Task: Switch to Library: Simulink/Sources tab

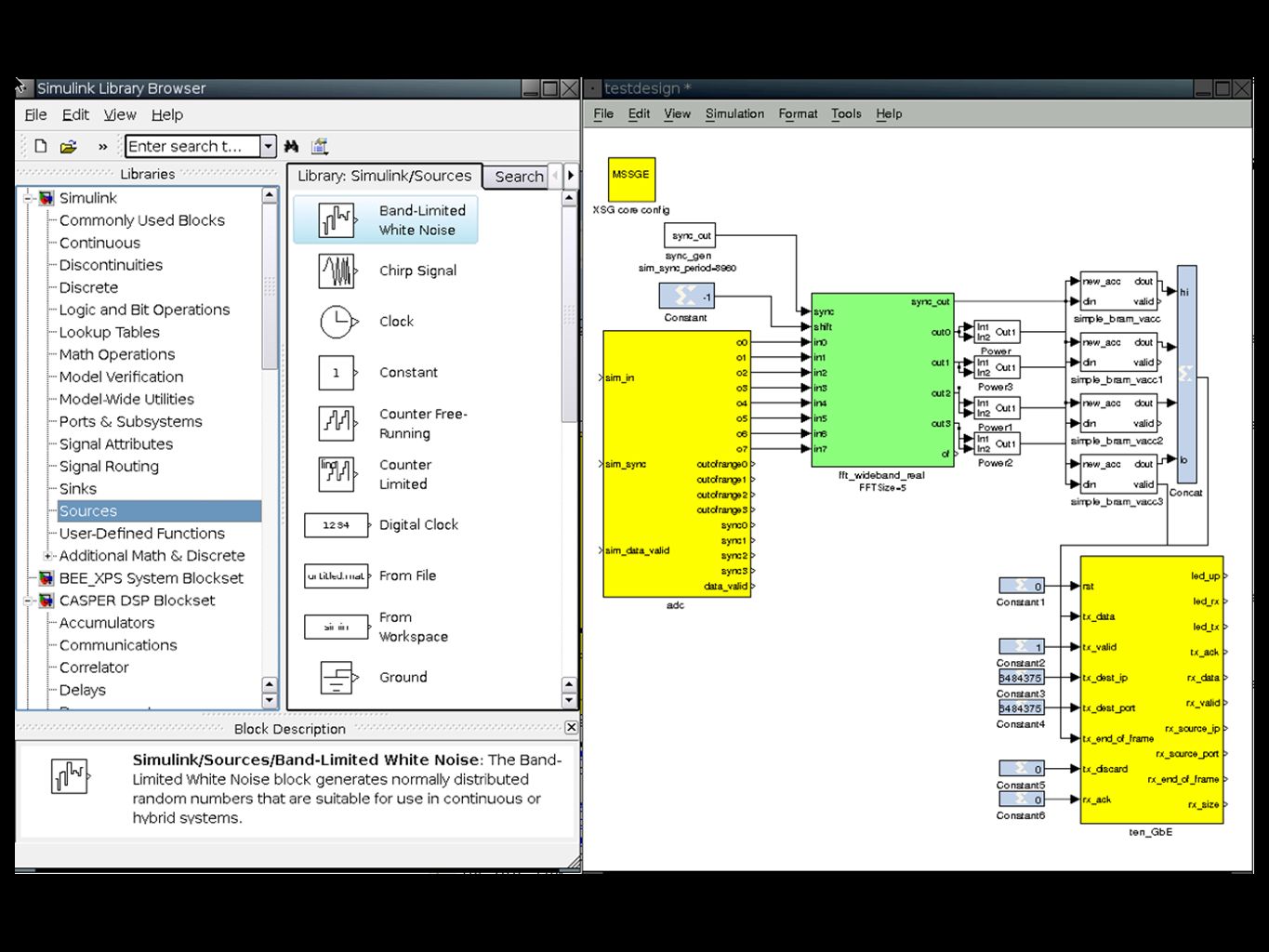Action: coord(385,176)
